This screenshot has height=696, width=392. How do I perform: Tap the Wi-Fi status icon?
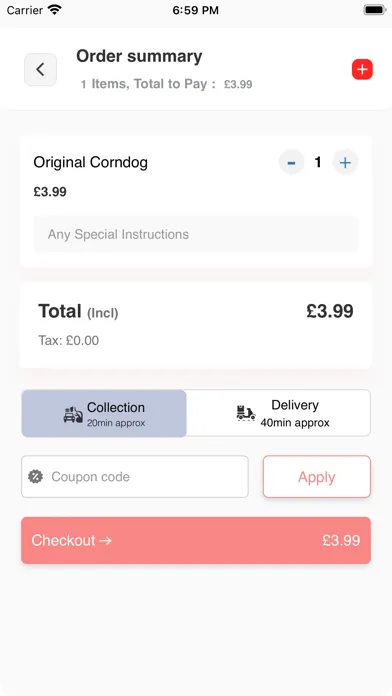click(55, 10)
